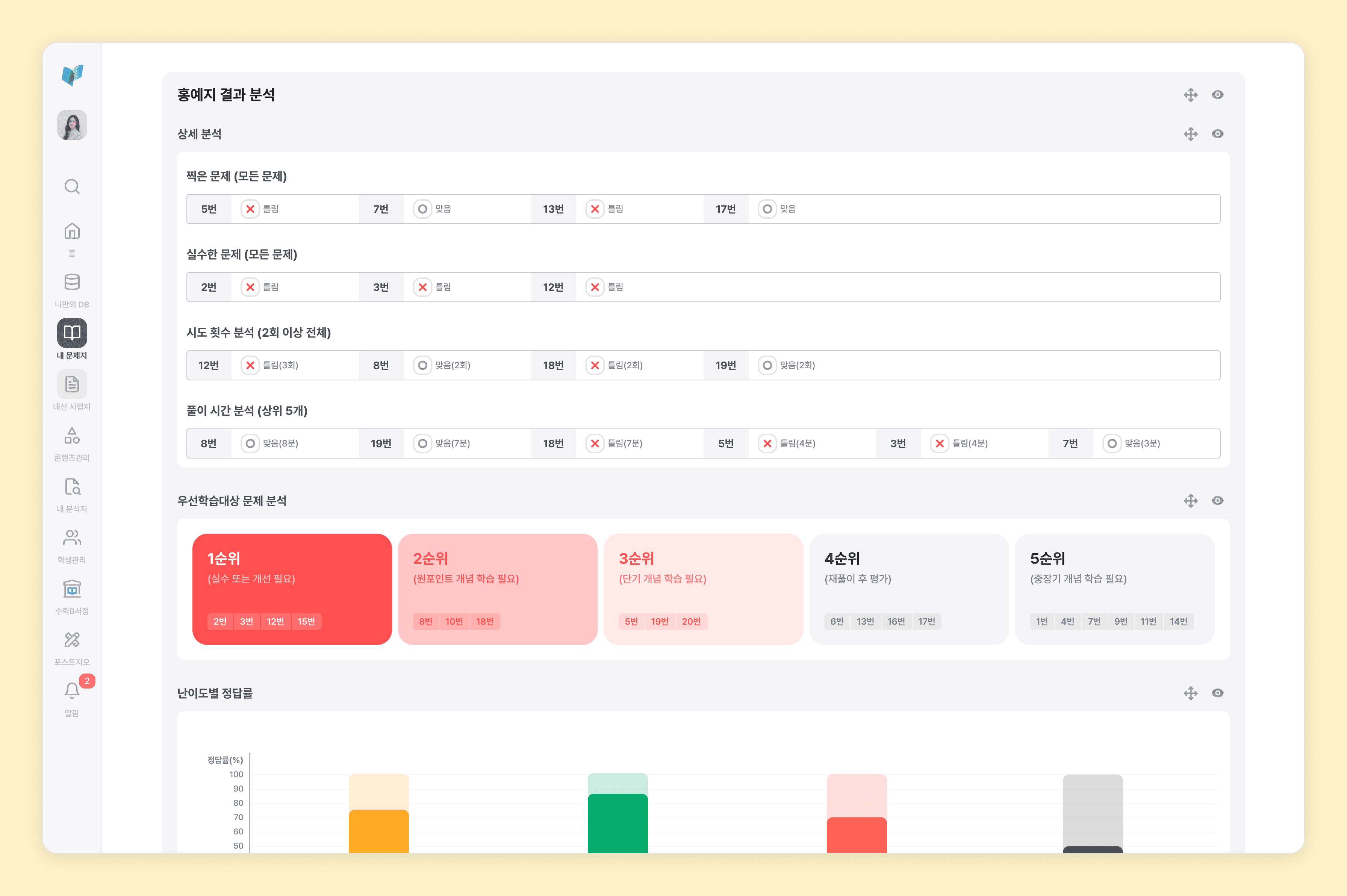
Task: Click the orange bar in 정답률 chart
Action: coord(379,831)
